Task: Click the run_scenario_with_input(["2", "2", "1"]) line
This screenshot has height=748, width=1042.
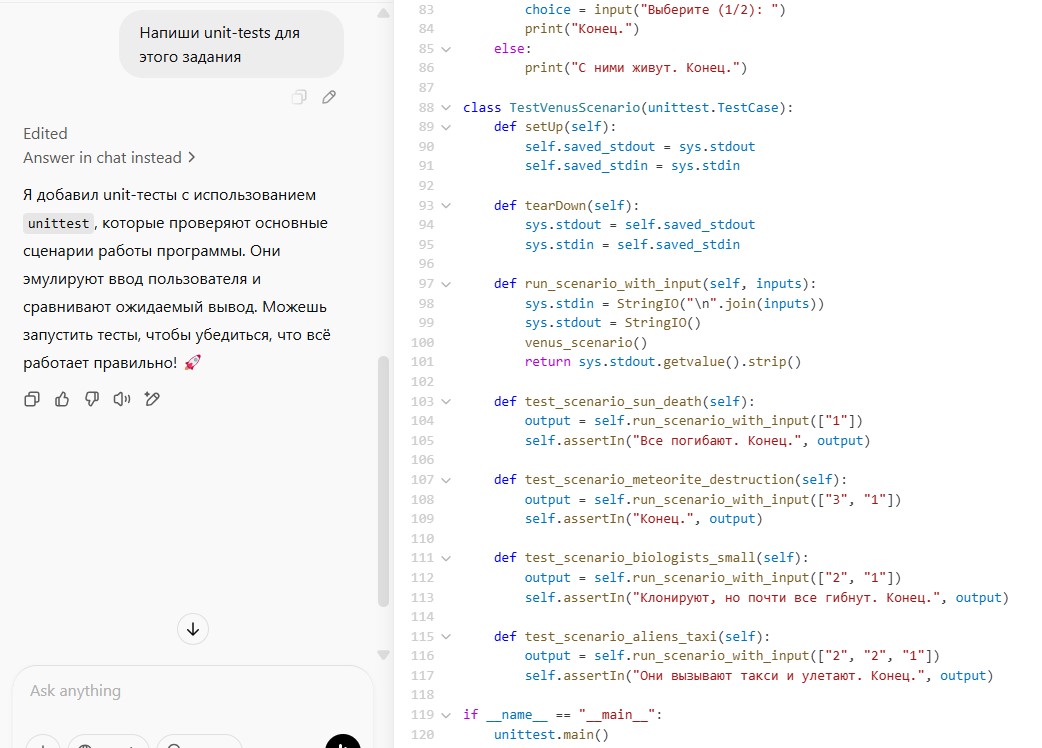Action: tap(732, 656)
